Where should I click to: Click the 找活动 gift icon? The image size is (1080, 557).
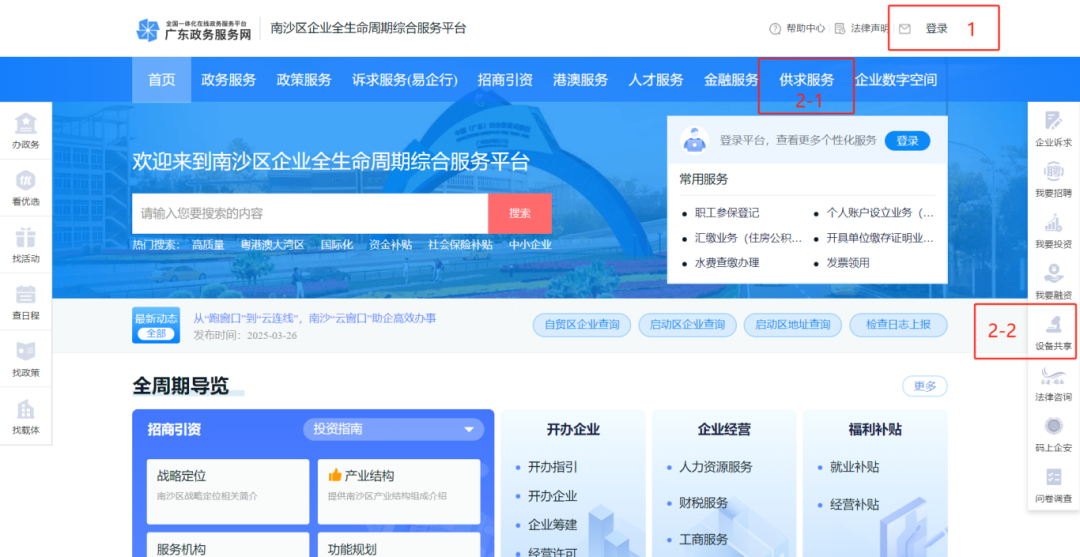click(25, 243)
